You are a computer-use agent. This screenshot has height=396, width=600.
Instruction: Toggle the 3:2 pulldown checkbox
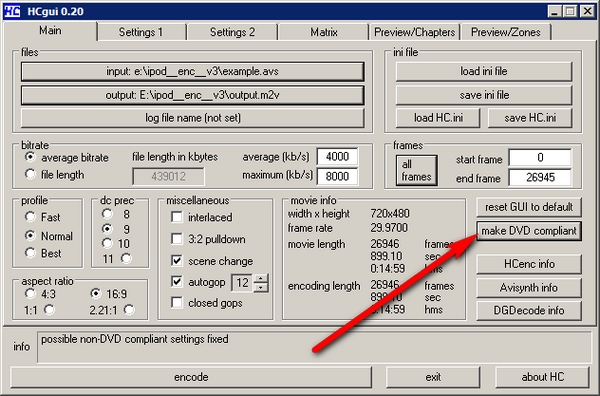coord(177,239)
